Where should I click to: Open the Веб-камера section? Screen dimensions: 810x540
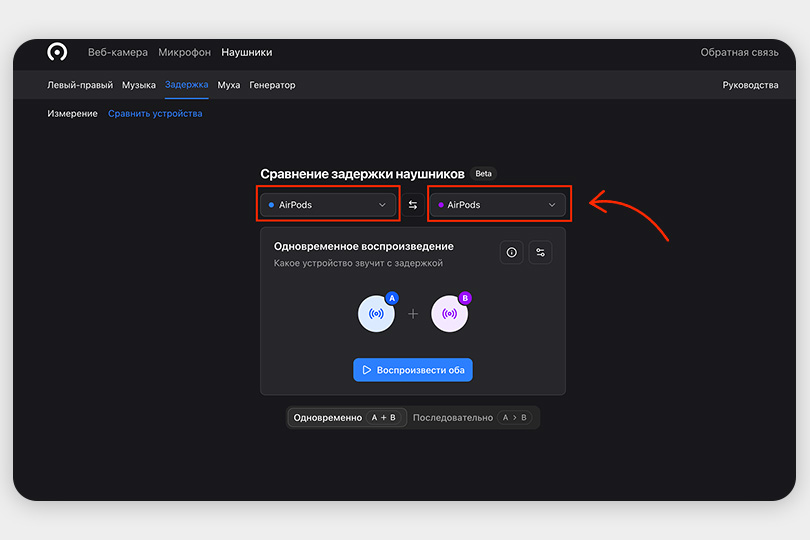click(117, 53)
